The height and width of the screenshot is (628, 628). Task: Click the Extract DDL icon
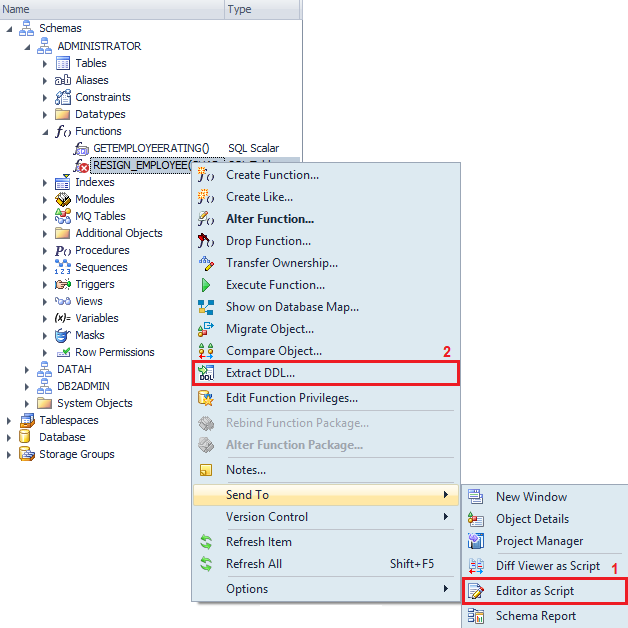(x=207, y=373)
